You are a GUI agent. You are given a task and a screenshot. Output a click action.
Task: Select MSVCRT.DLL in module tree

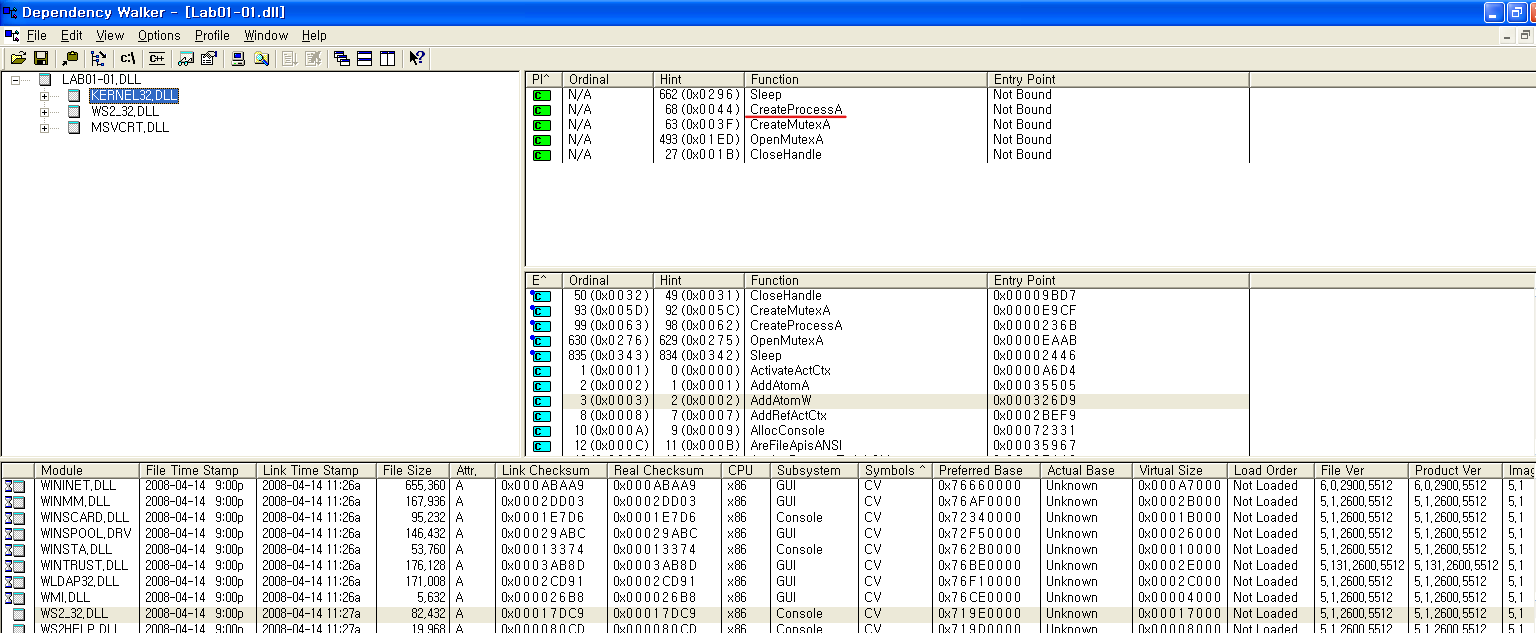coord(130,127)
